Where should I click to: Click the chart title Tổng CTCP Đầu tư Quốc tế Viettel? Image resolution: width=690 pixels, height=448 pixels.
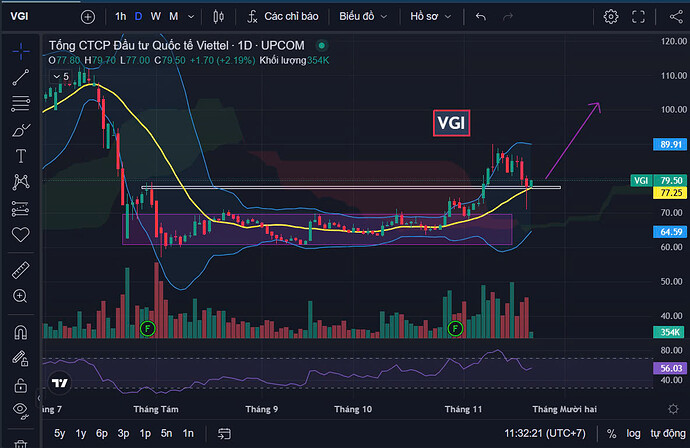pyautogui.click(x=138, y=45)
